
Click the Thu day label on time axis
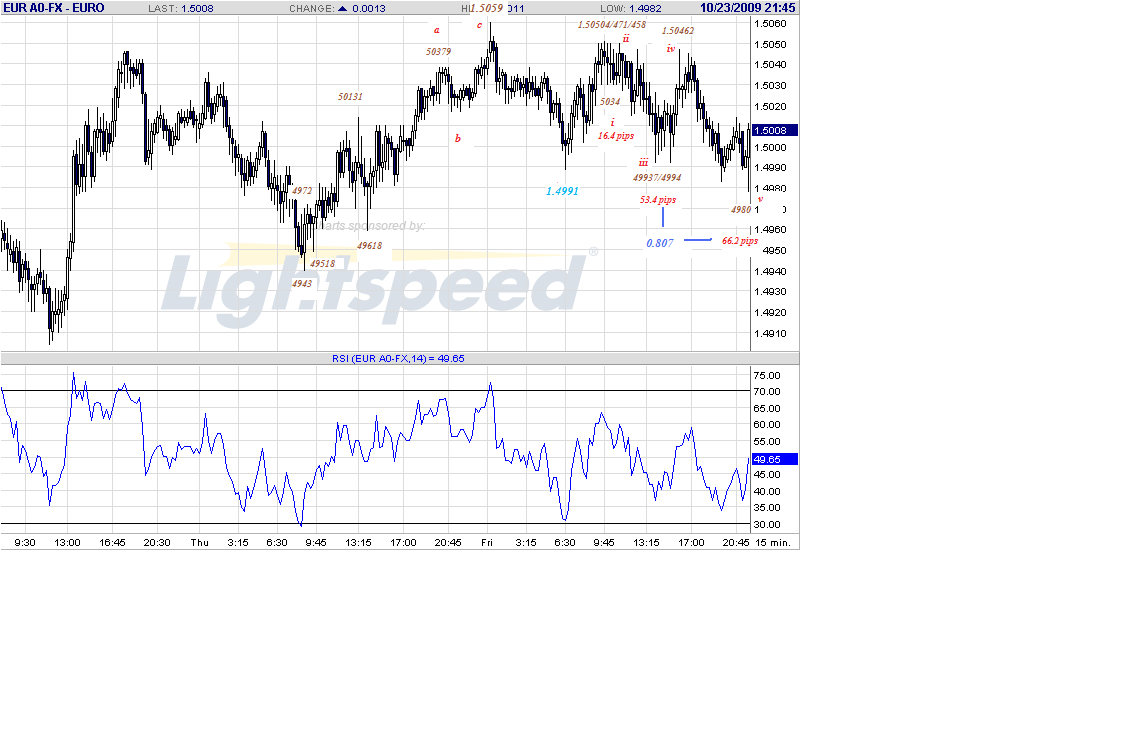click(x=199, y=543)
